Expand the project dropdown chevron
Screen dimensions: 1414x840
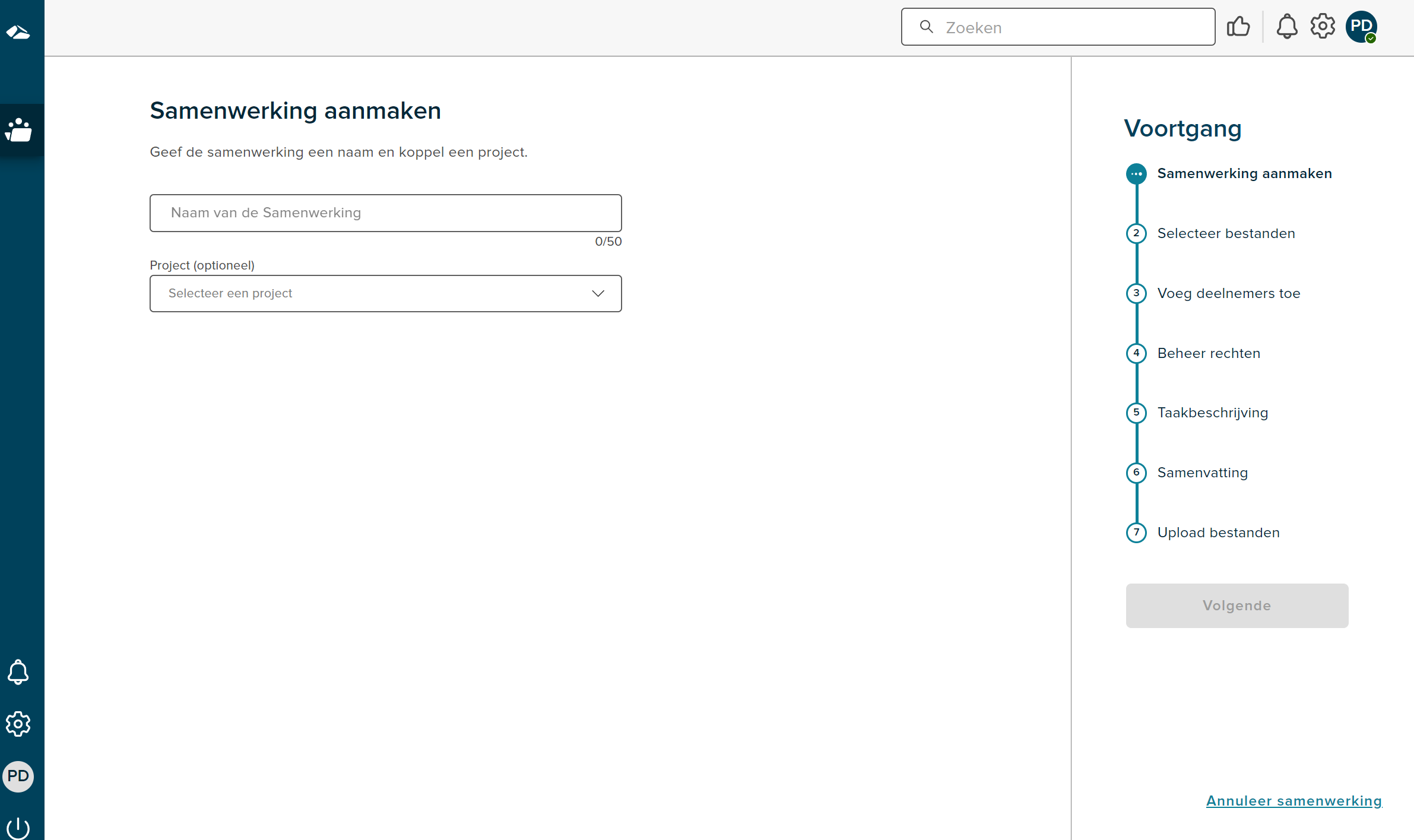(x=598, y=293)
